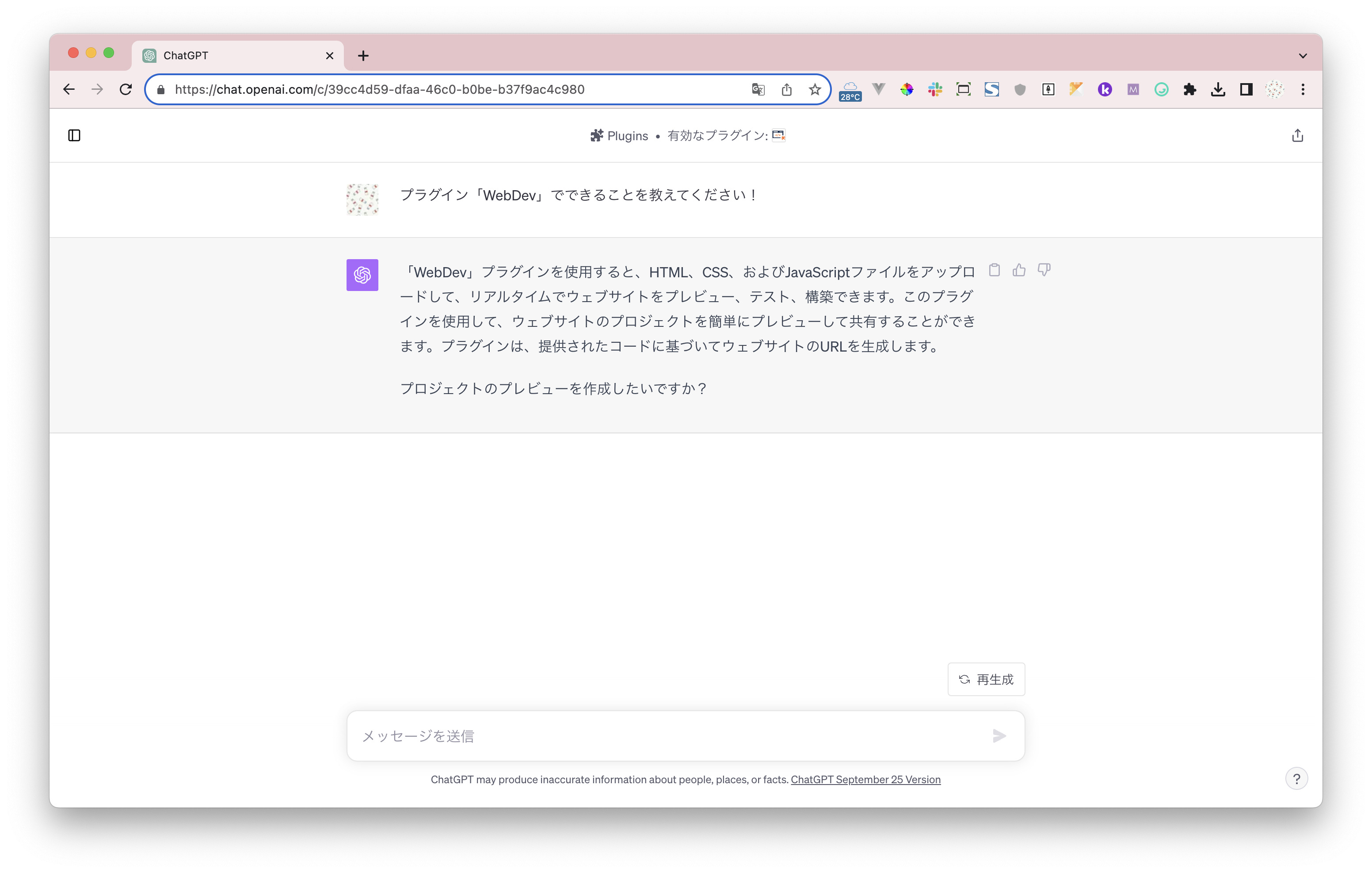Screen dimensions: 1372x873
Task: Open a new browser tab
Action: point(363,56)
